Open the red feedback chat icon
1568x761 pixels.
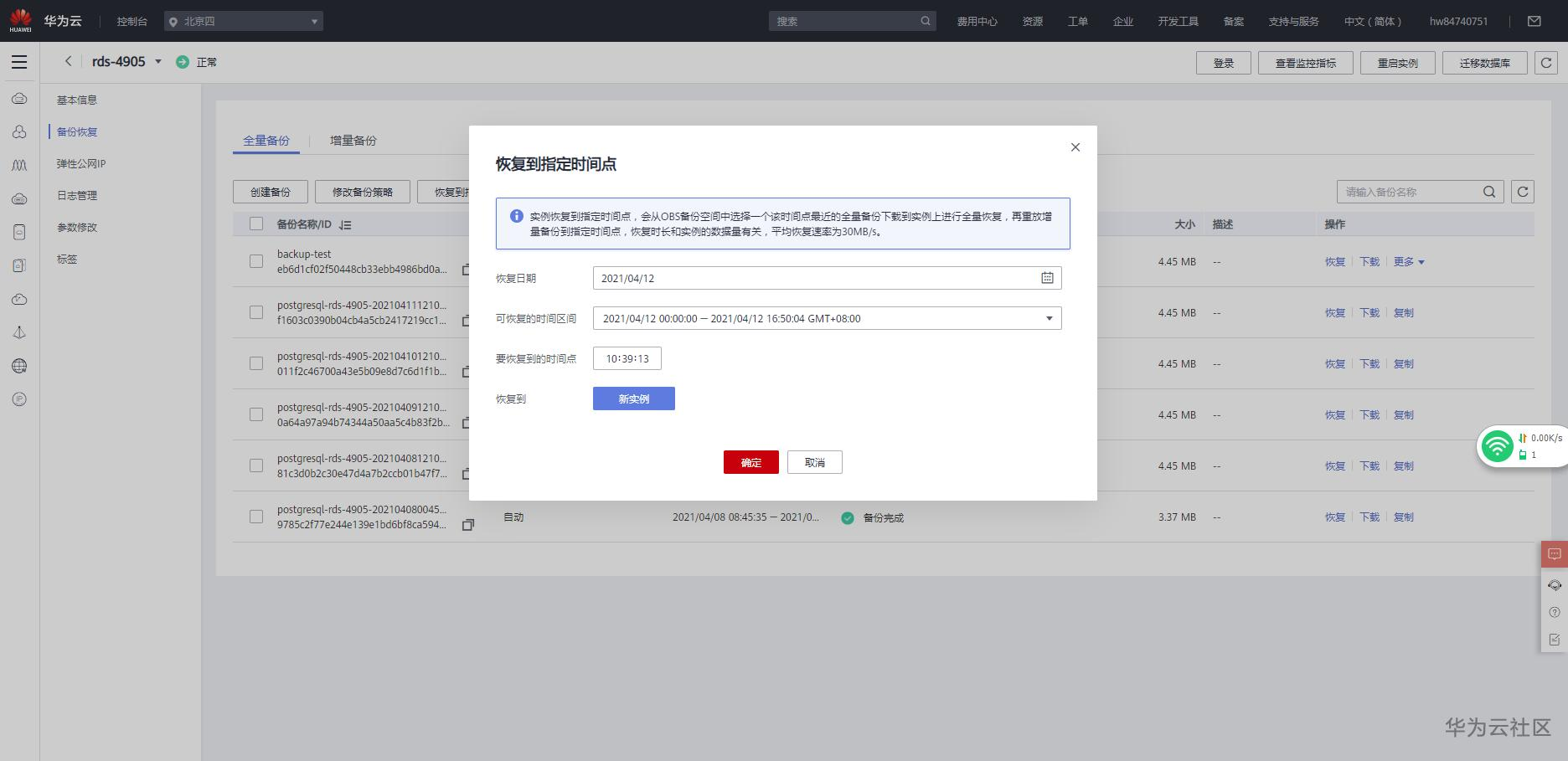tap(1555, 554)
